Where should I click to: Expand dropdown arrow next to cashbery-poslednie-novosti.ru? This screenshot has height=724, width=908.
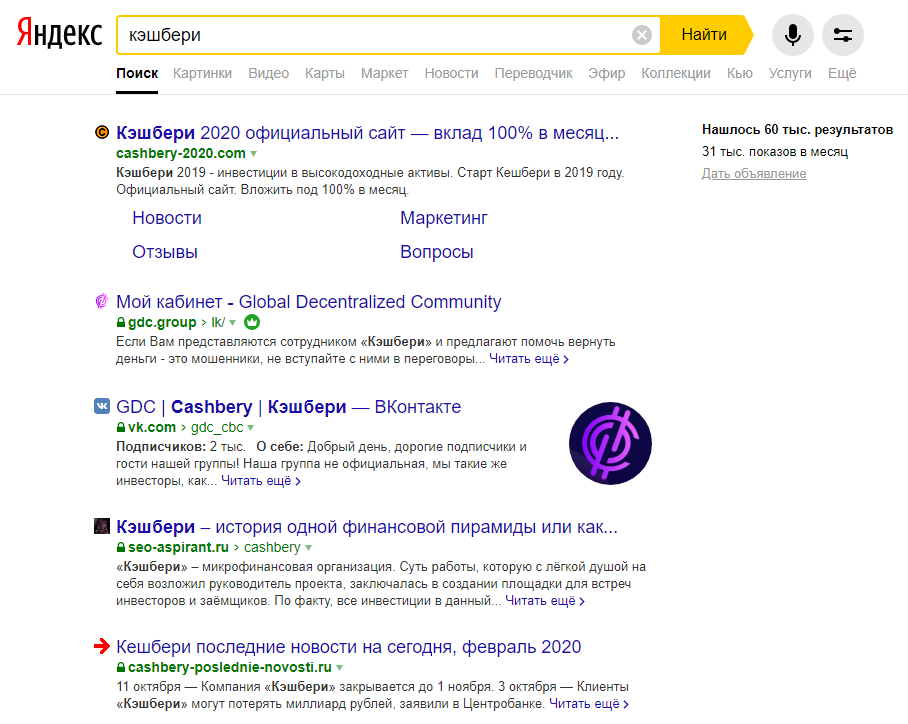(339, 668)
